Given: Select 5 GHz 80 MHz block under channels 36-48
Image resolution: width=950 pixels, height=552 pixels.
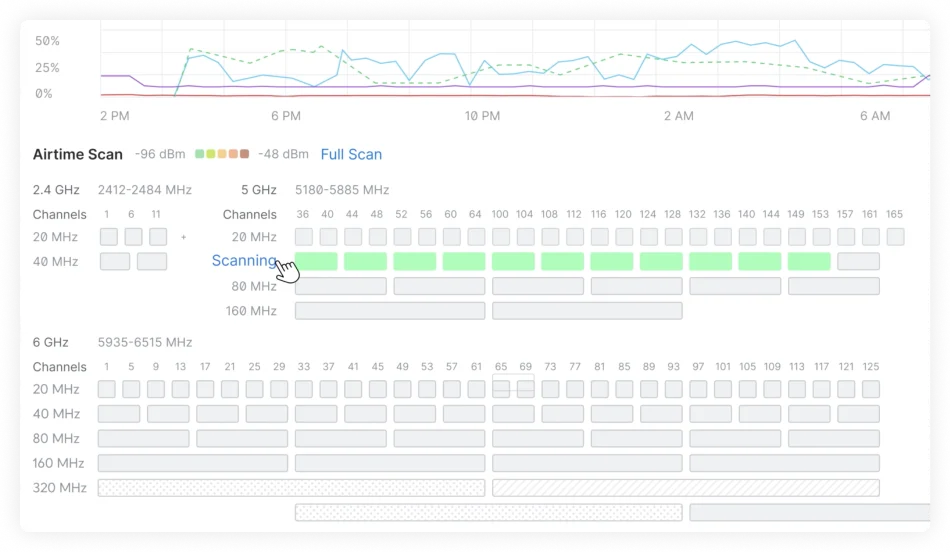Looking at the screenshot, I should (x=341, y=286).
